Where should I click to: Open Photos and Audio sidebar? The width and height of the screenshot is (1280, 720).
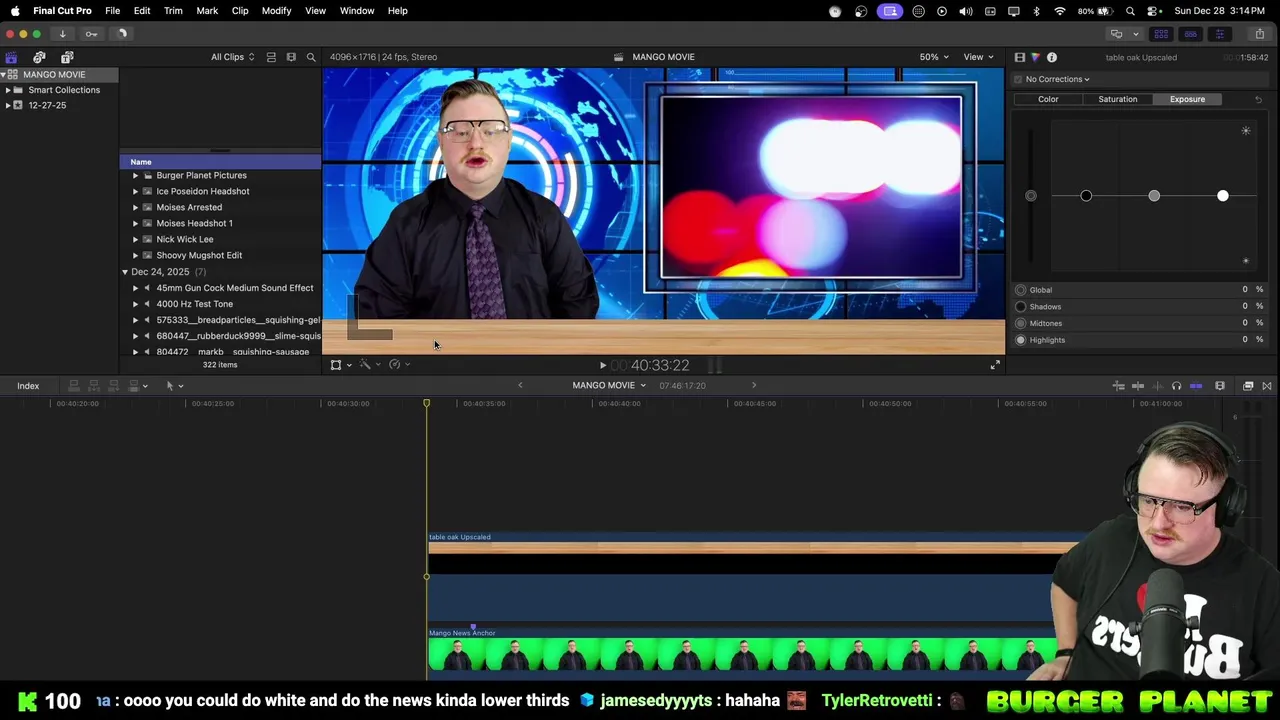coord(39,57)
